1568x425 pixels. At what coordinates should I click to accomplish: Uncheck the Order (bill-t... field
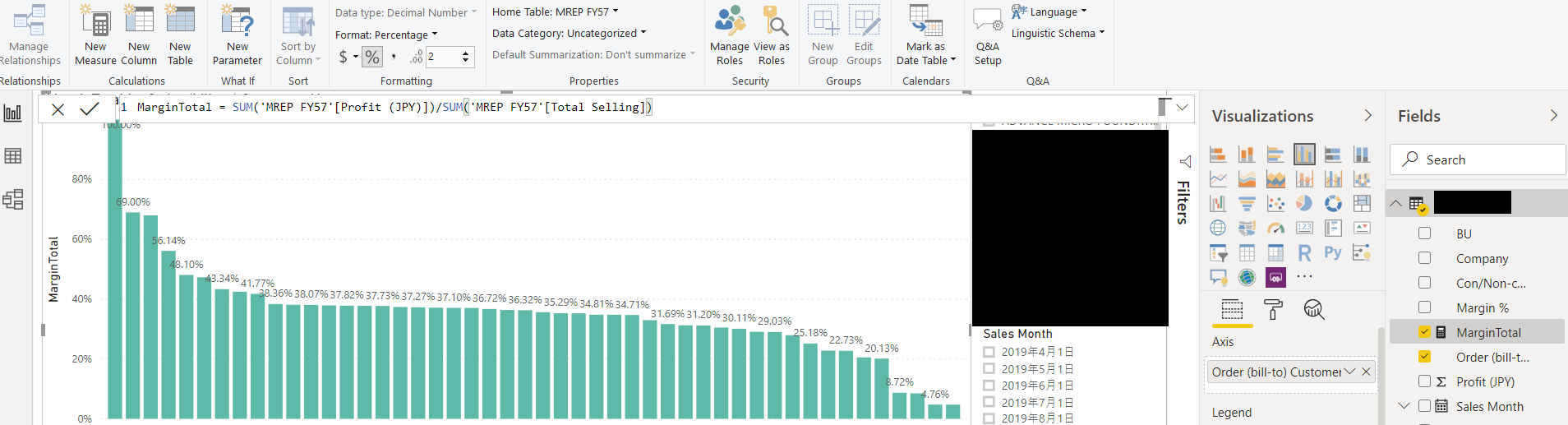point(1424,357)
